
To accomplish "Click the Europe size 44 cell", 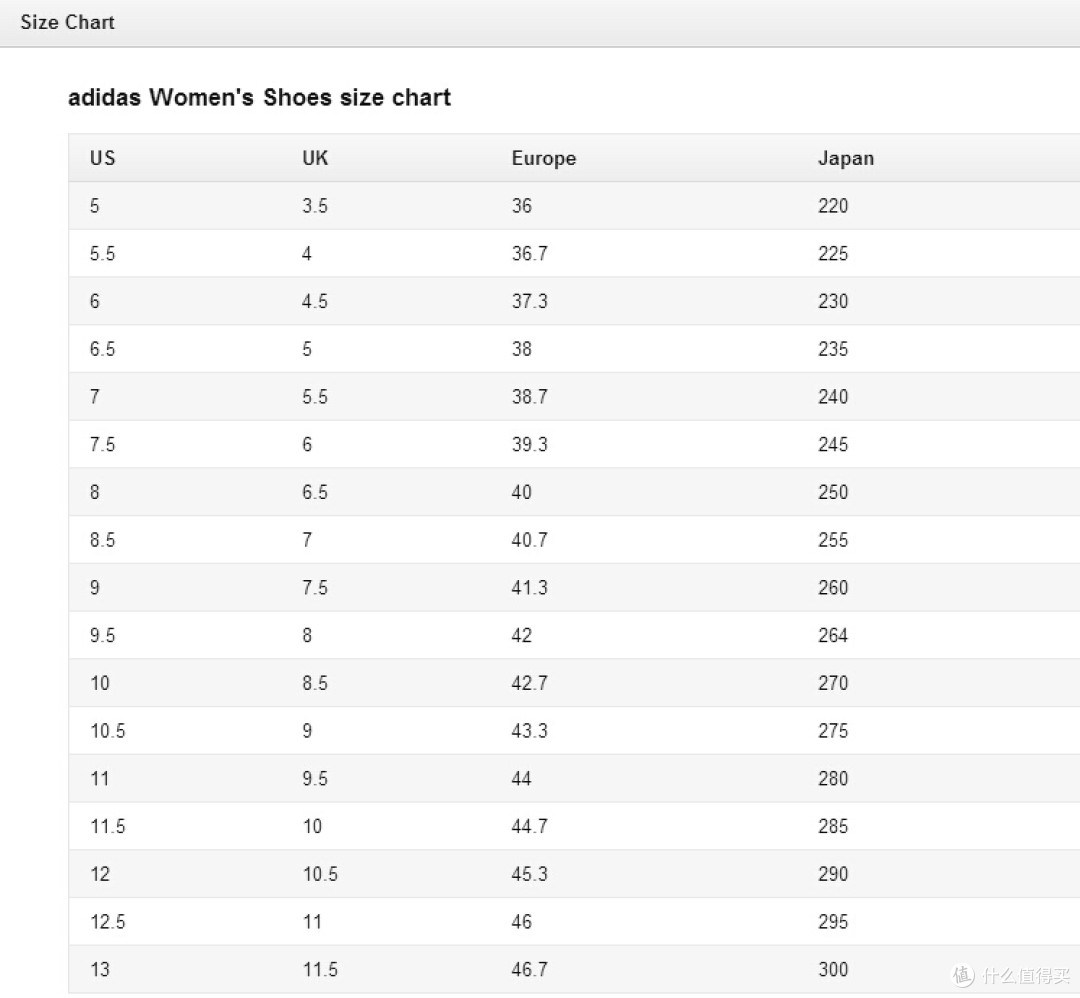I will [522, 778].
